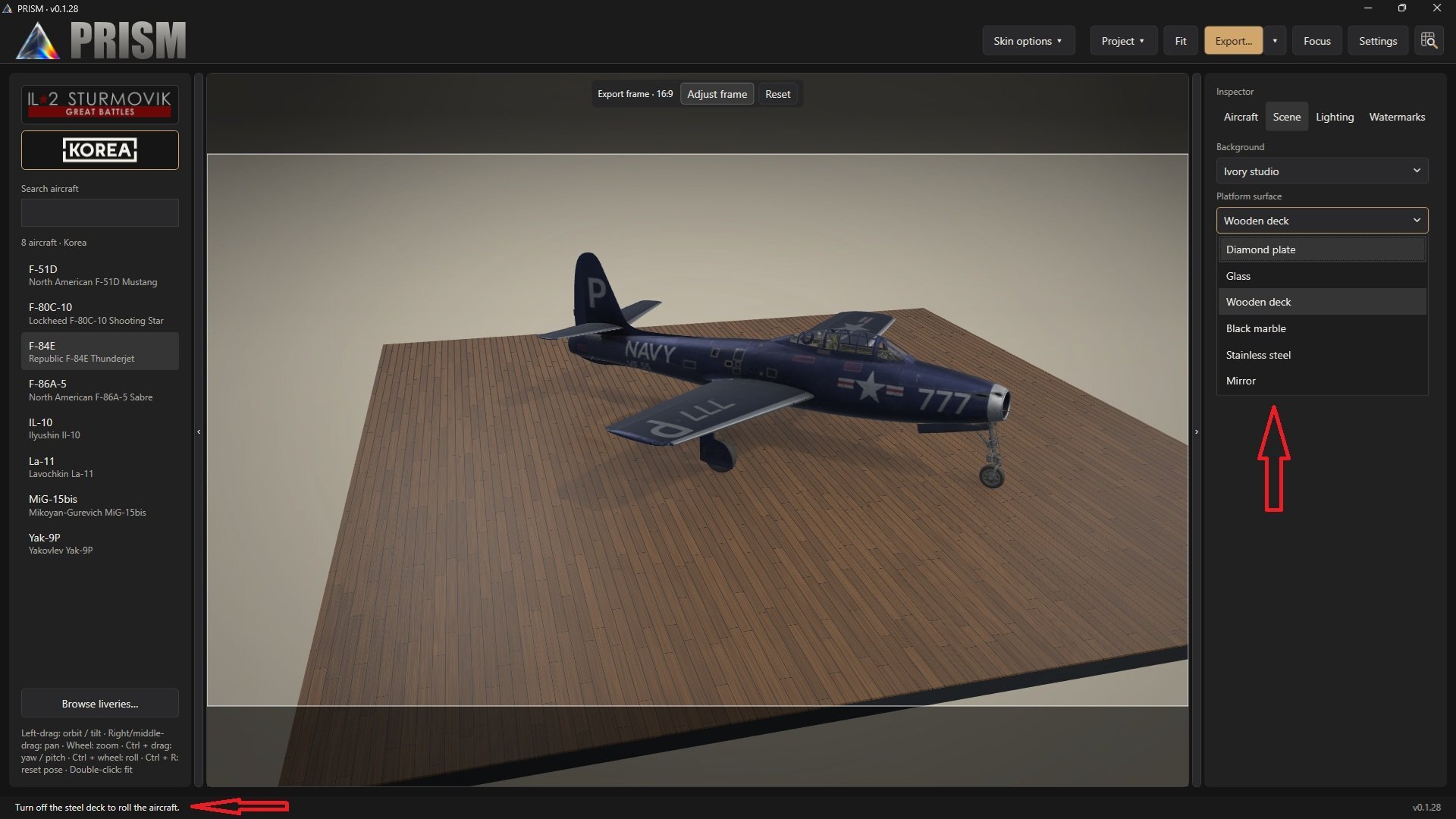Choose Glass platform surface

click(x=1322, y=276)
